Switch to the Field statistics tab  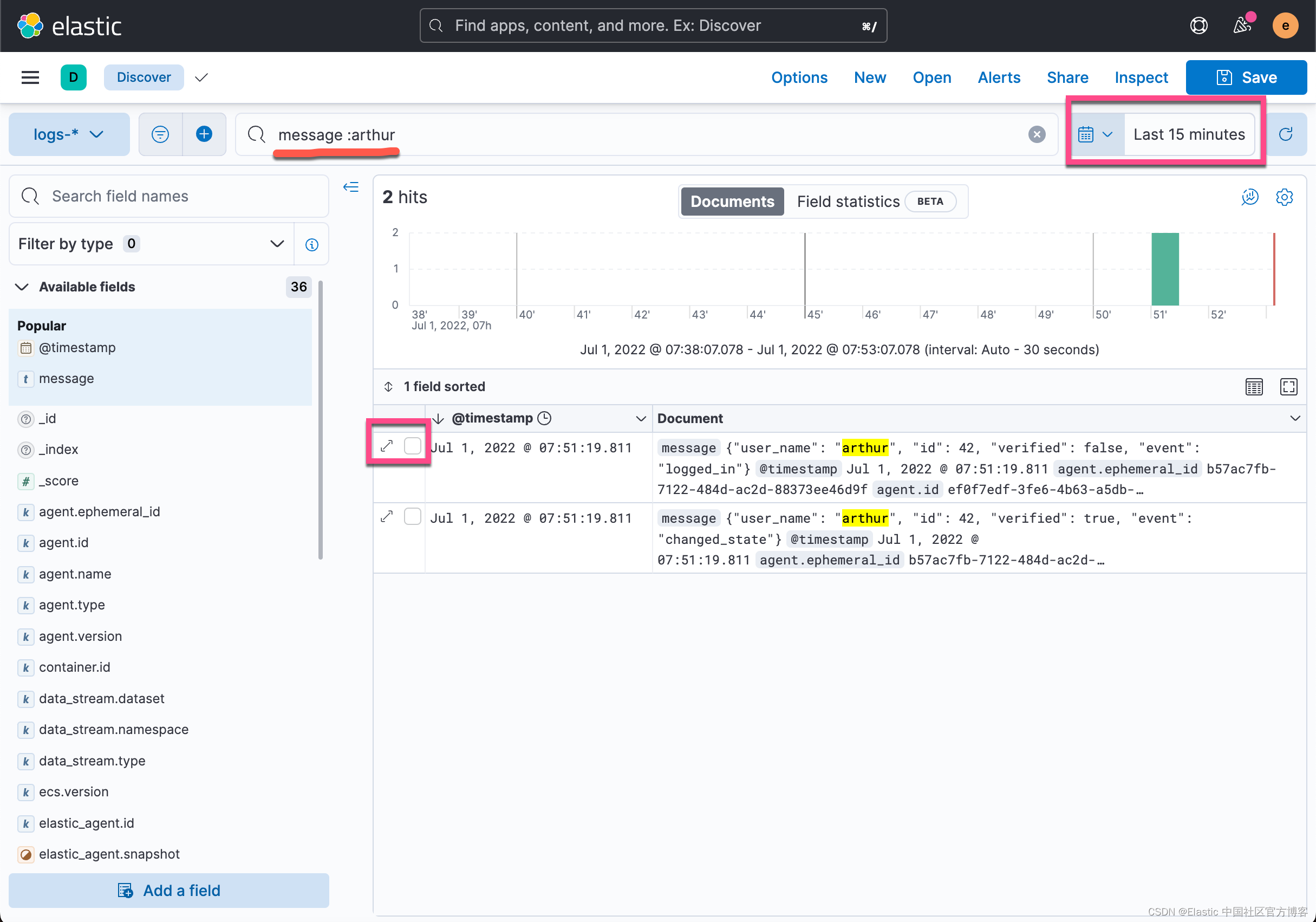[848, 202]
